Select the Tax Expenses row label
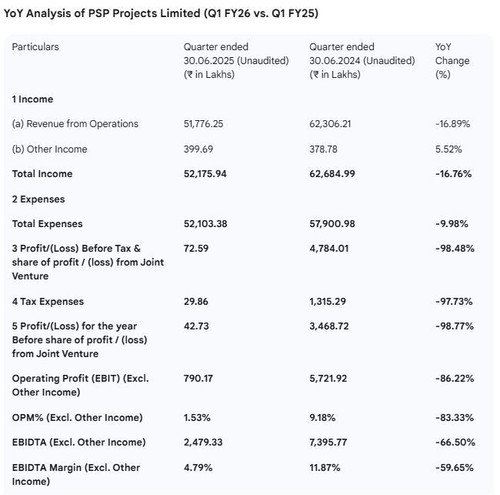The width and height of the screenshot is (500, 495). point(48,301)
